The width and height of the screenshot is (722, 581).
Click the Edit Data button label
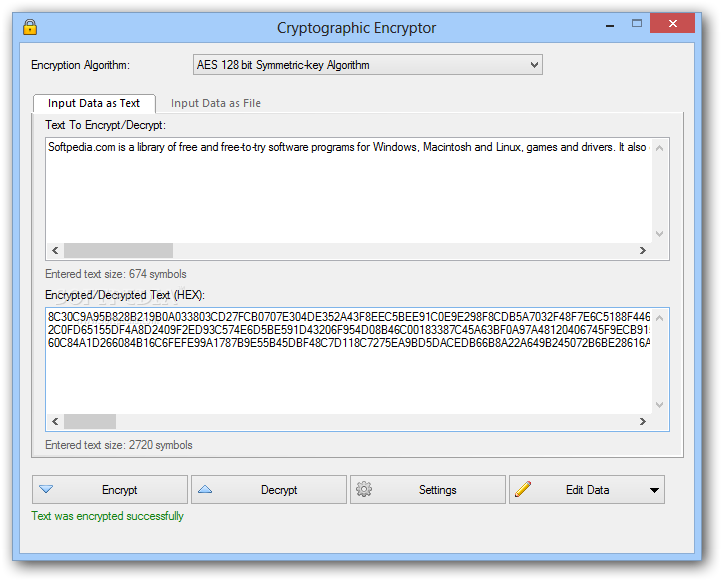[588, 490]
